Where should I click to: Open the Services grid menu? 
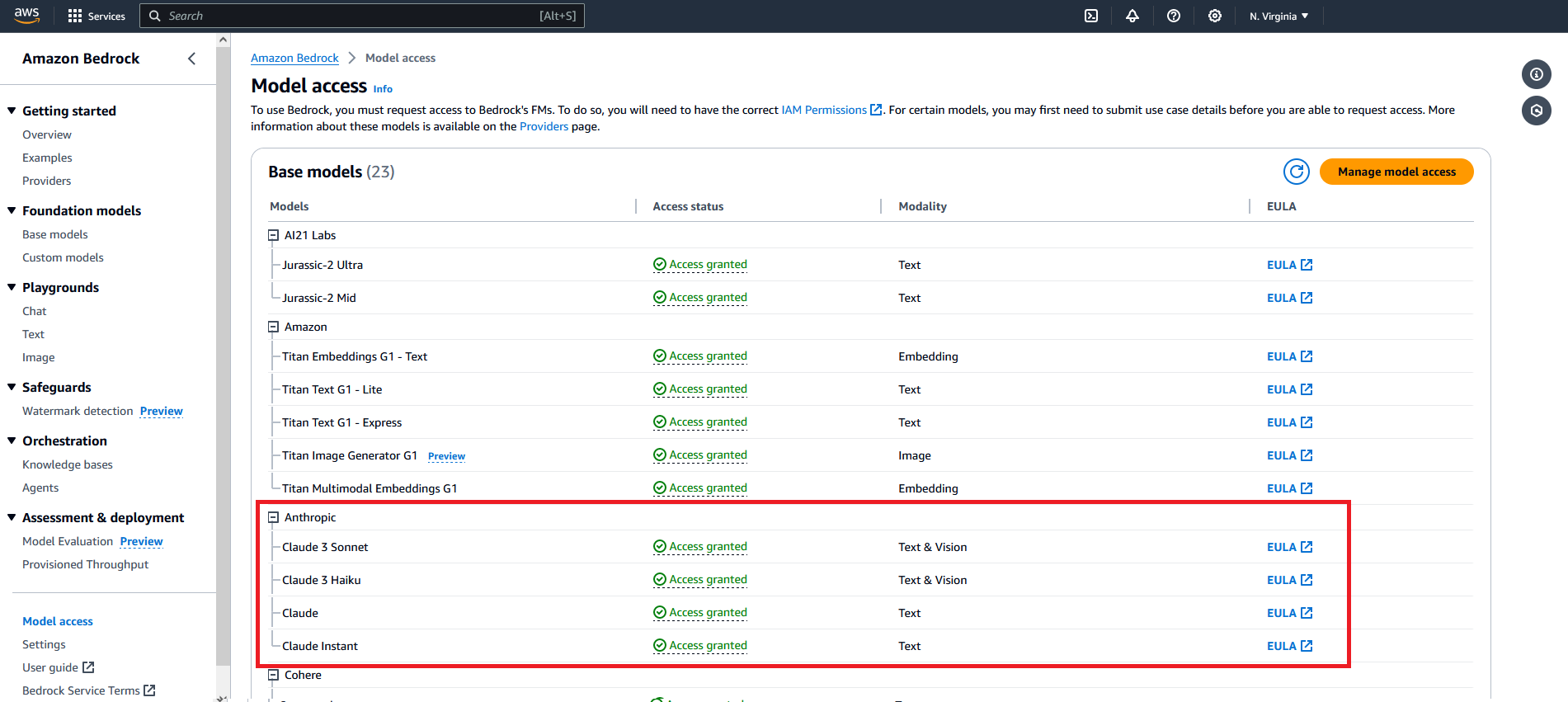(x=97, y=16)
